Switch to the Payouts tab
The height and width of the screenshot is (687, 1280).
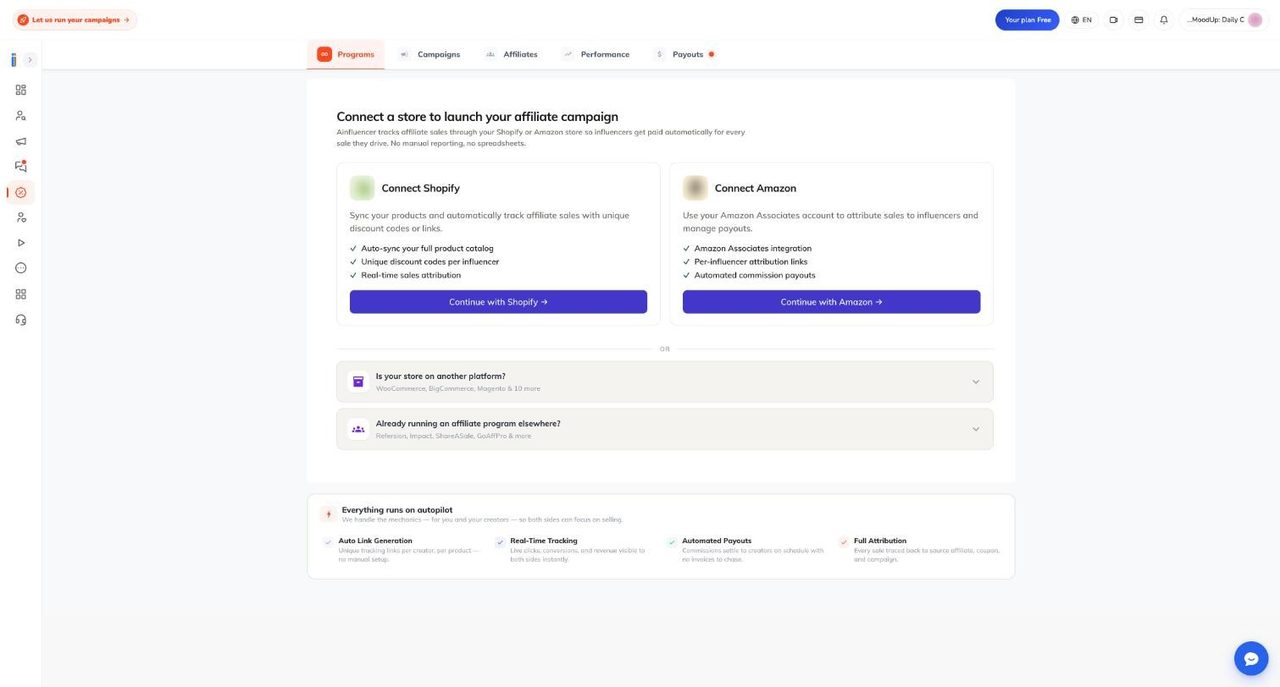click(x=684, y=54)
